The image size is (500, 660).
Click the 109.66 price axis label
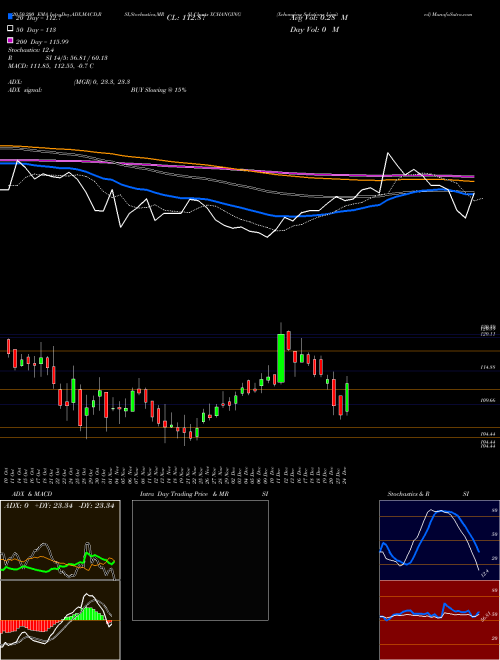pyautogui.click(x=488, y=400)
